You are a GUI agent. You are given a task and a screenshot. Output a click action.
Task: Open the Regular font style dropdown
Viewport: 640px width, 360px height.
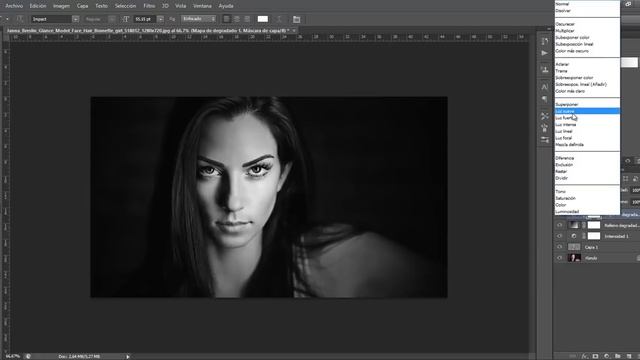coord(112,19)
